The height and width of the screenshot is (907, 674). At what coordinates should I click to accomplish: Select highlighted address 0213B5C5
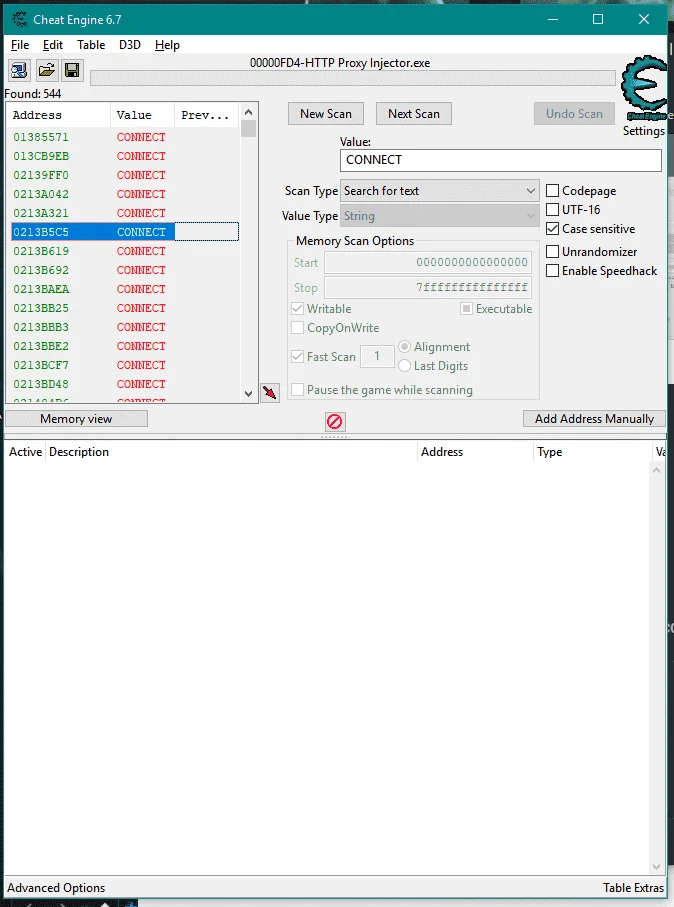(x=41, y=232)
